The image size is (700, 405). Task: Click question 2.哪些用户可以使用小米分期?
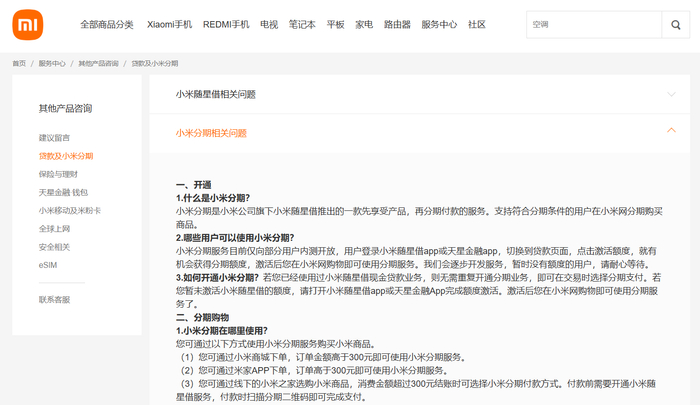coord(235,238)
